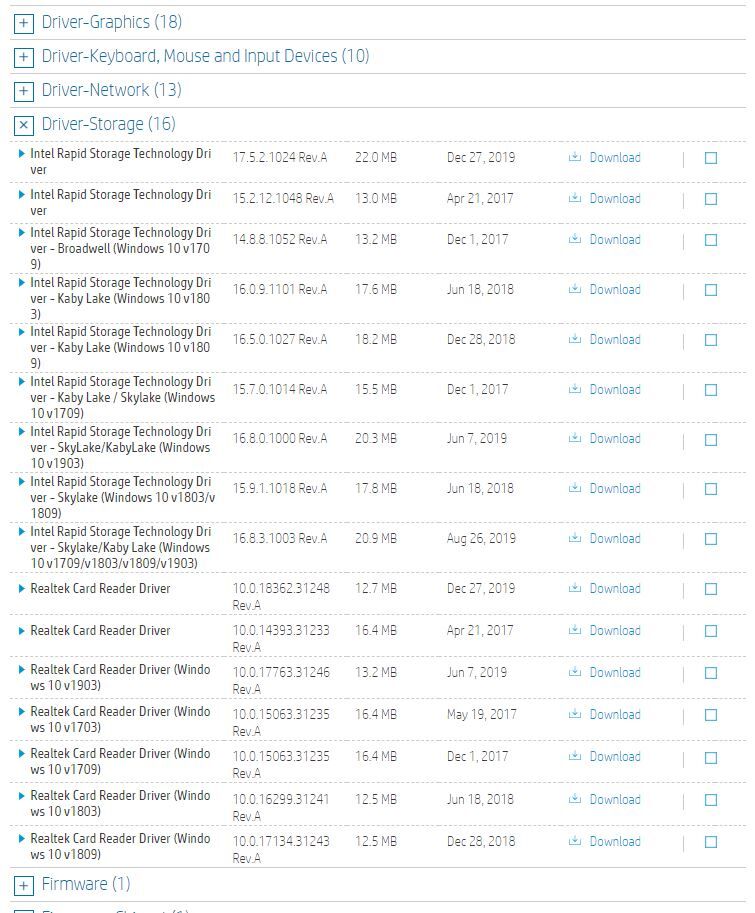Select checkbox for Intel RST 15.9.1.1018 Rev.A
This screenshot has height=913, width=755.
click(711, 489)
